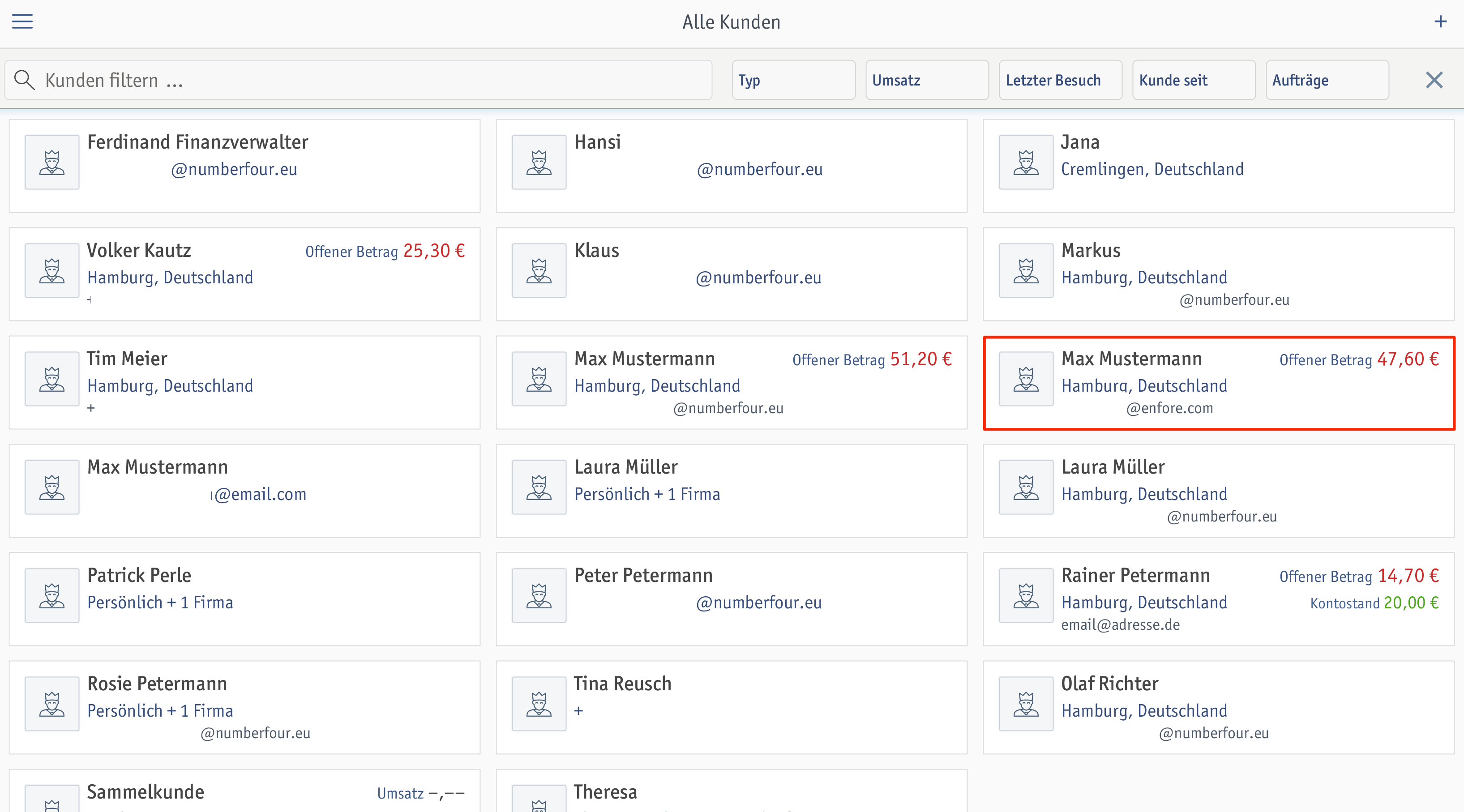The image size is (1464, 812).
Task: Select the Rosie Petermann customer name
Action: (x=157, y=684)
